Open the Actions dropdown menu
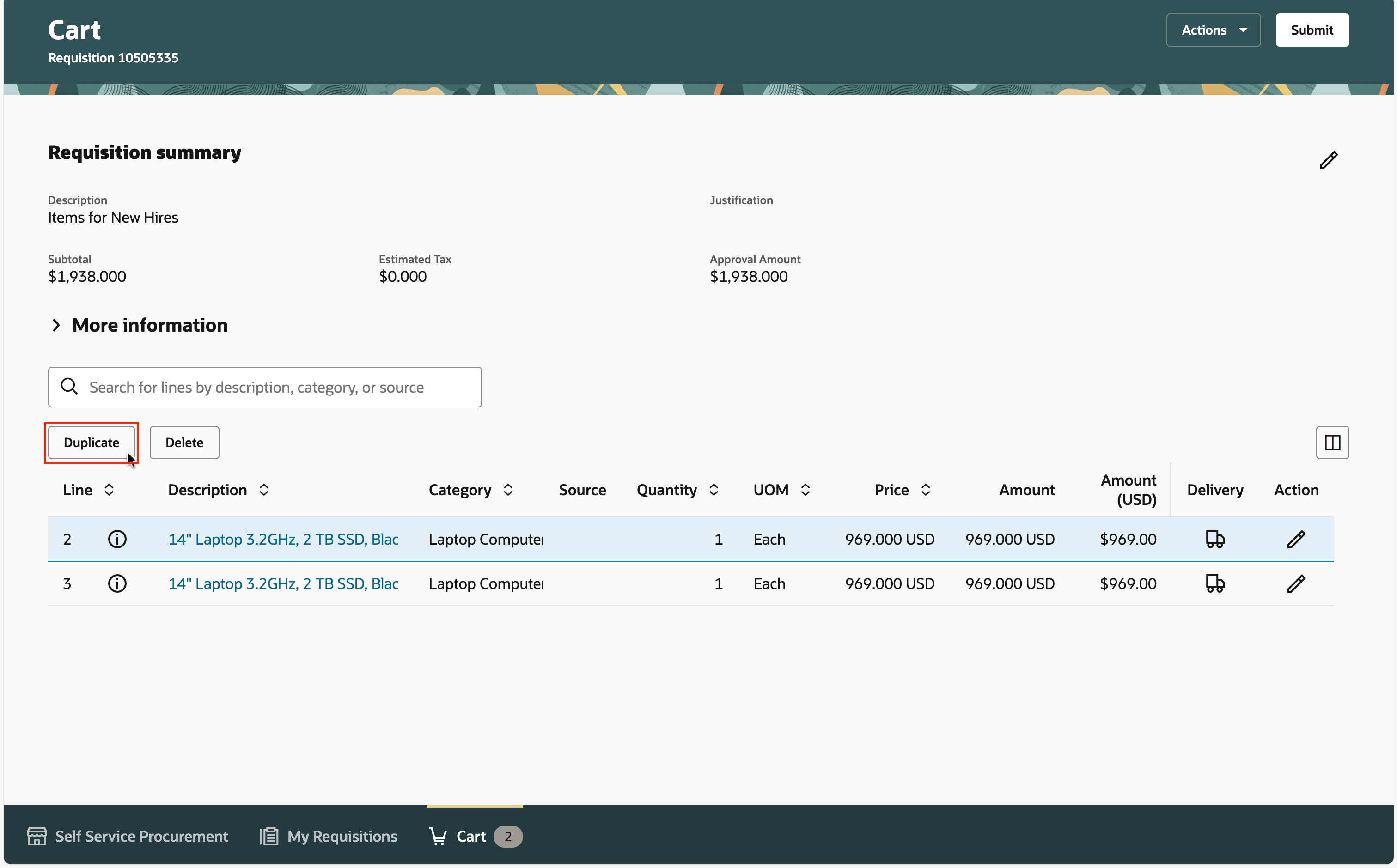This screenshot has width=1397, height=868. [x=1213, y=30]
